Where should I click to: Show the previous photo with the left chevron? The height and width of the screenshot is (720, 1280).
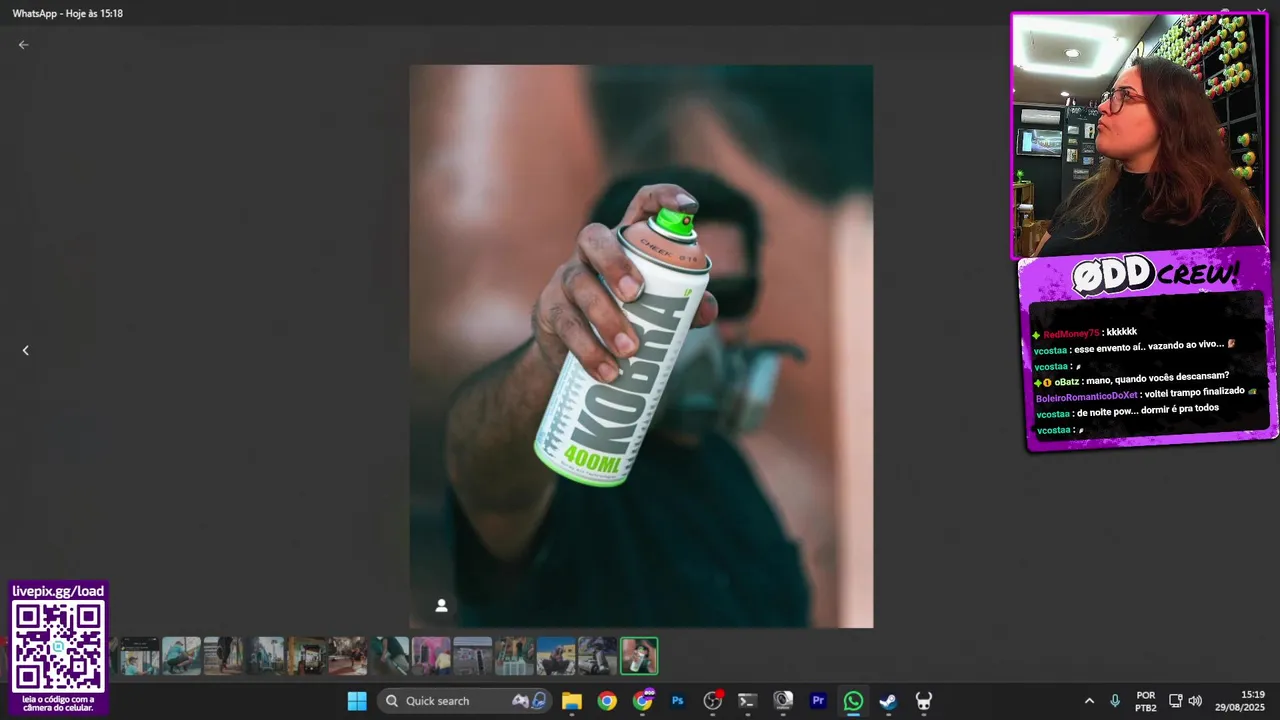(26, 350)
